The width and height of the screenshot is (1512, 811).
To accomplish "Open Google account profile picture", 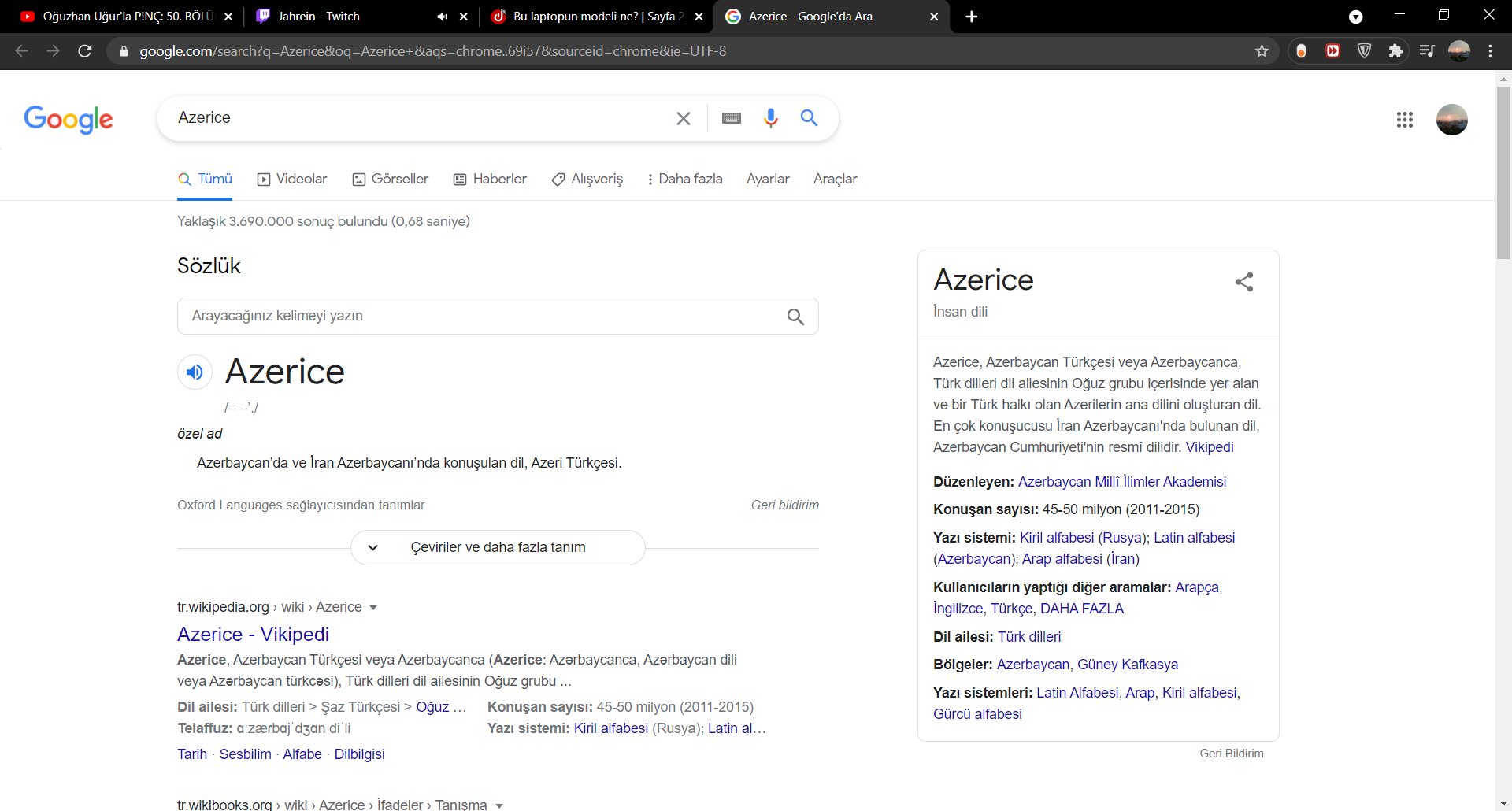I will click(1452, 120).
